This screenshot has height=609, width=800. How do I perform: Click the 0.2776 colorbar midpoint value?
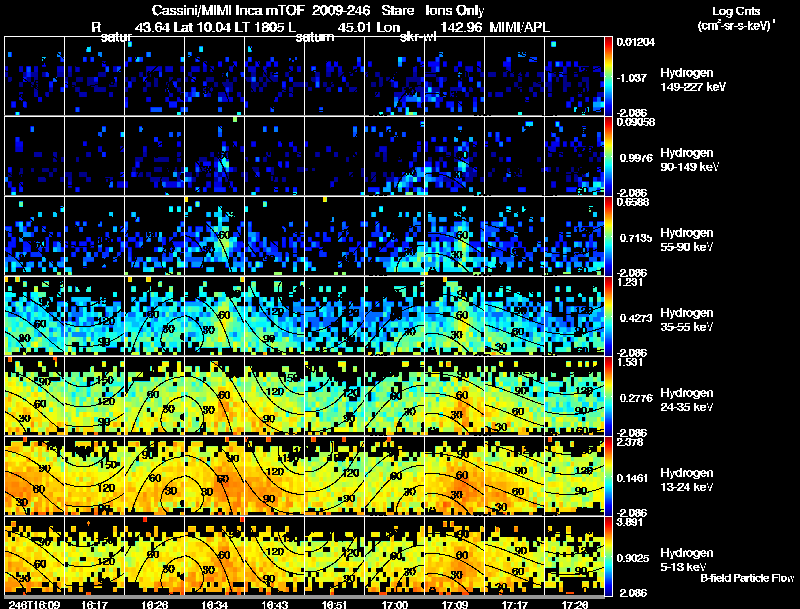click(636, 398)
